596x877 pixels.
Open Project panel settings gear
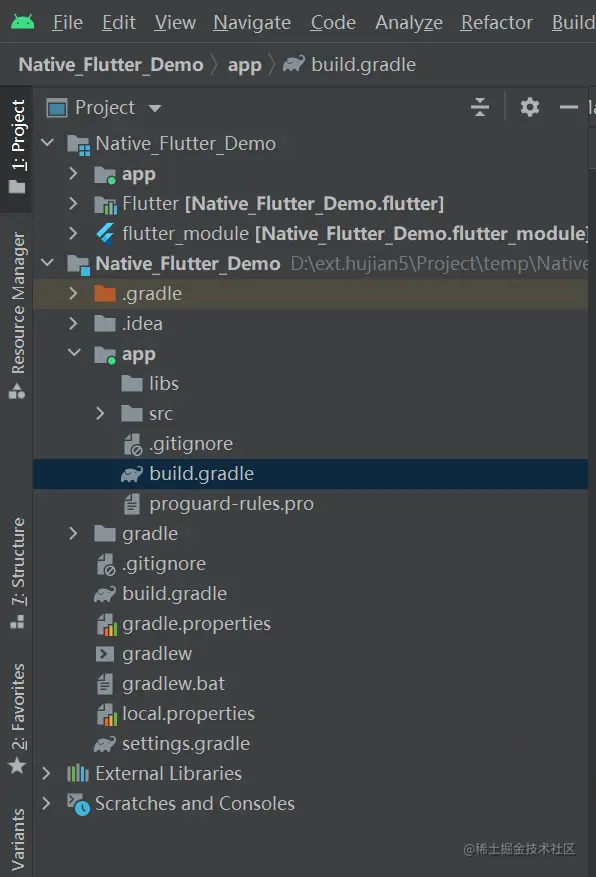click(x=529, y=107)
